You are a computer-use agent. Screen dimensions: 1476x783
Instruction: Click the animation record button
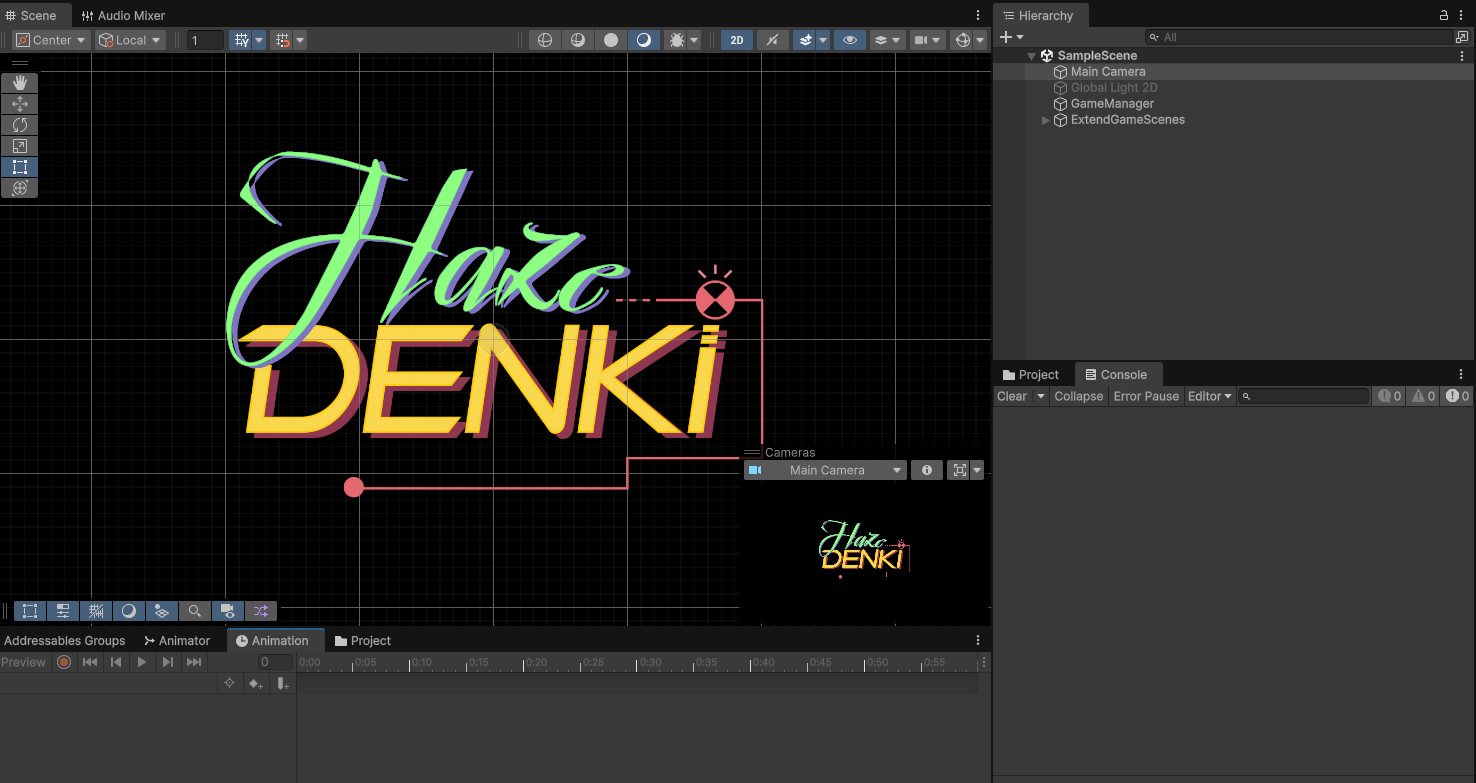(64, 662)
